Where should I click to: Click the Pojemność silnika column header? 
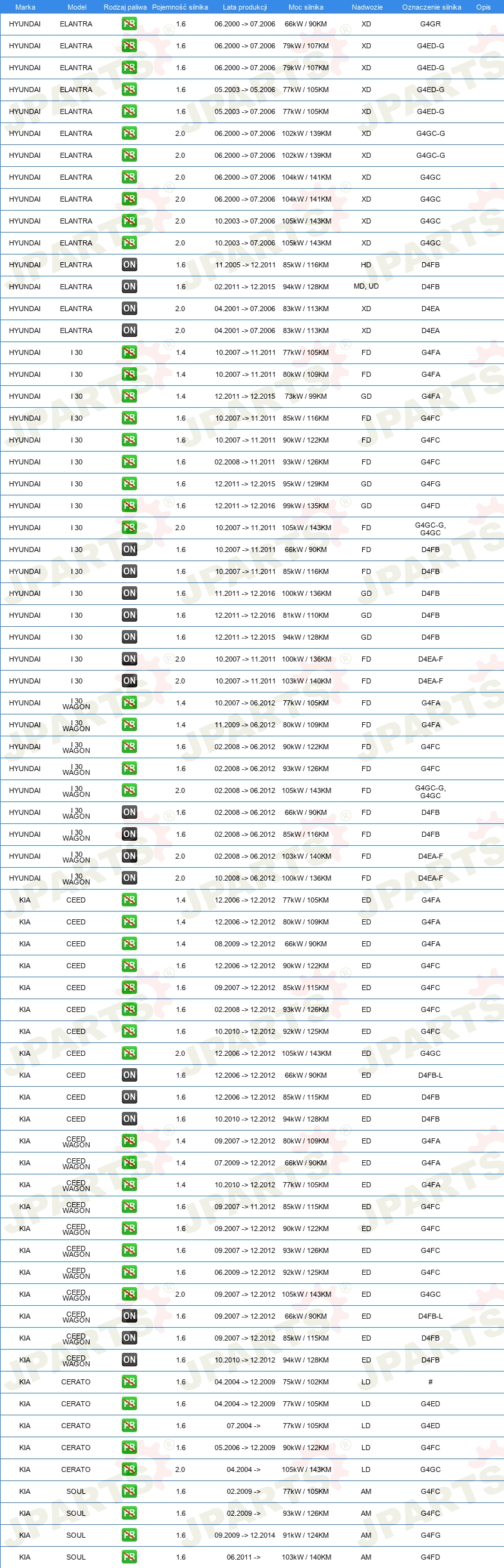(x=180, y=7)
